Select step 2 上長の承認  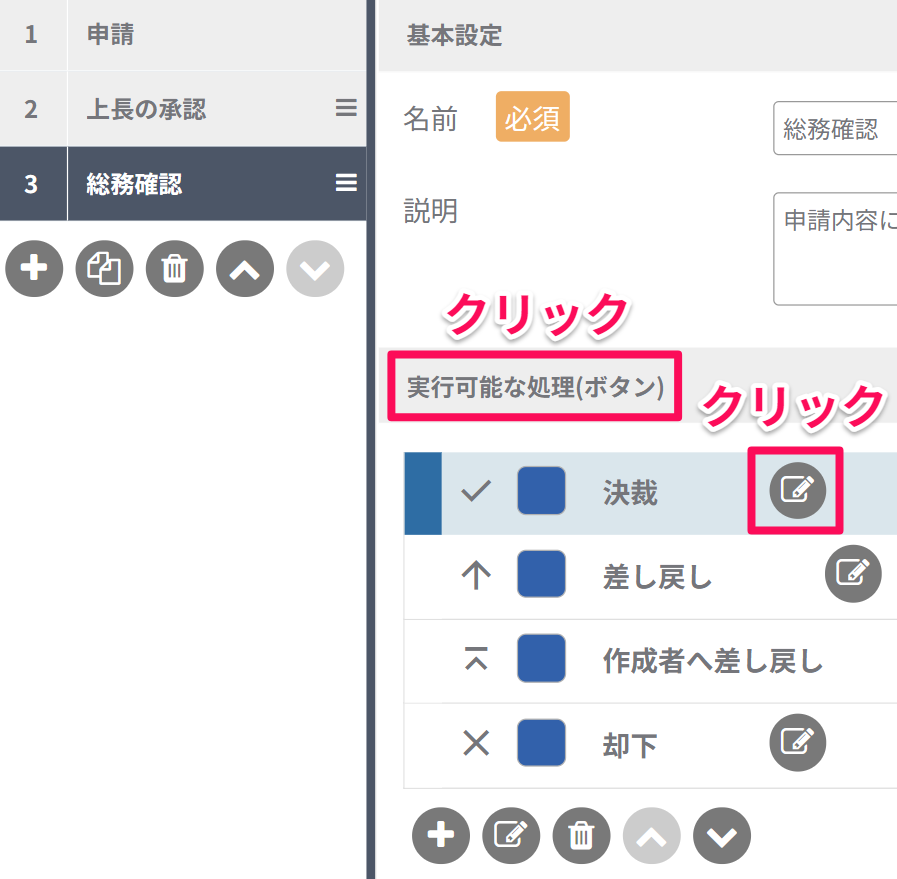pos(183,109)
